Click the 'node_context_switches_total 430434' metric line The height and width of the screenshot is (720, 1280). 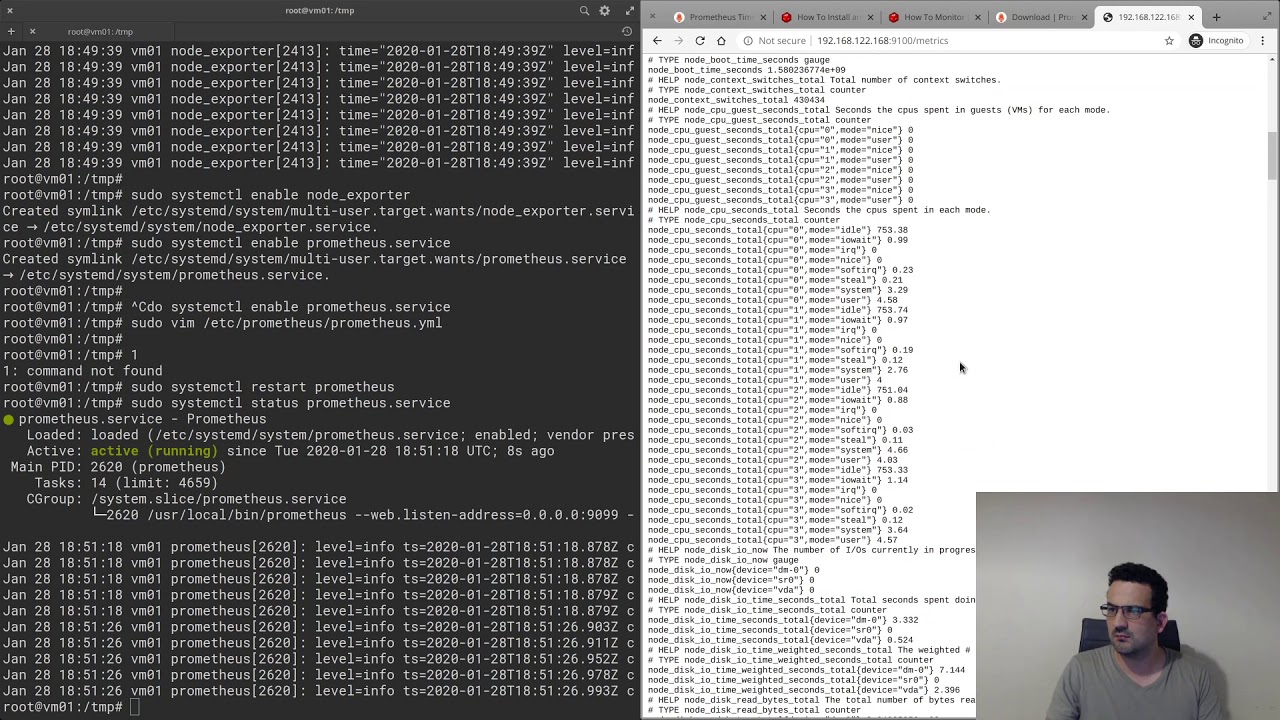tap(736, 100)
